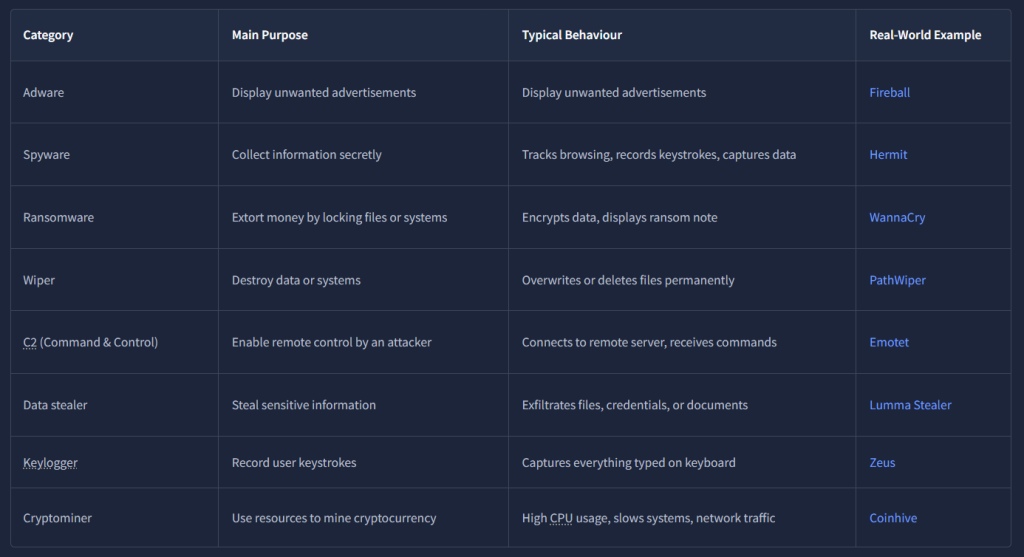Click the Real-World Example header
This screenshot has height=557, width=1024.
(x=925, y=35)
